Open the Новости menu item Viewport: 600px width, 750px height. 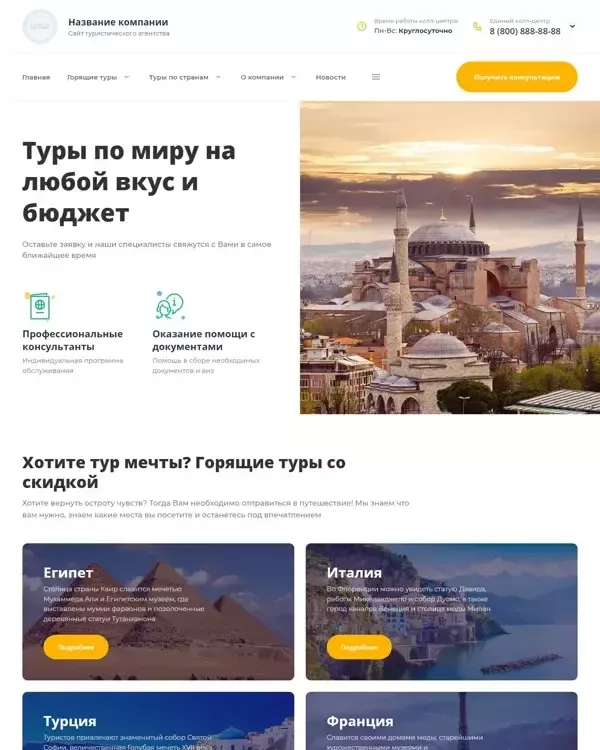click(x=331, y=77)
